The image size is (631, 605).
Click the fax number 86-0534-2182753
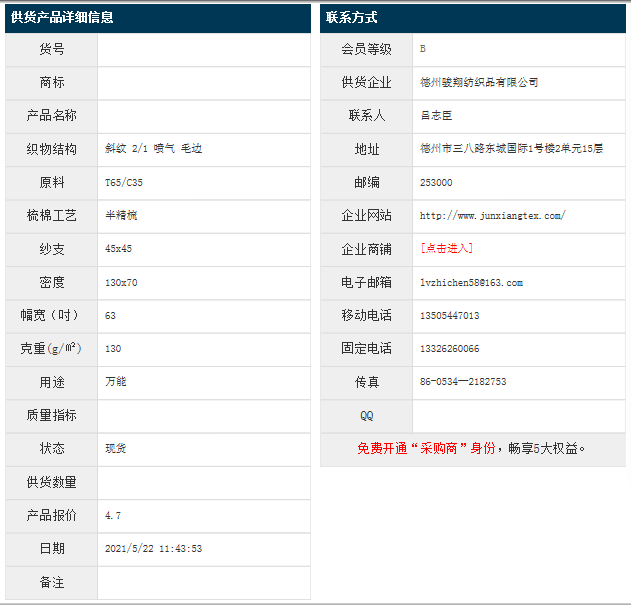[x=462, y=382]
